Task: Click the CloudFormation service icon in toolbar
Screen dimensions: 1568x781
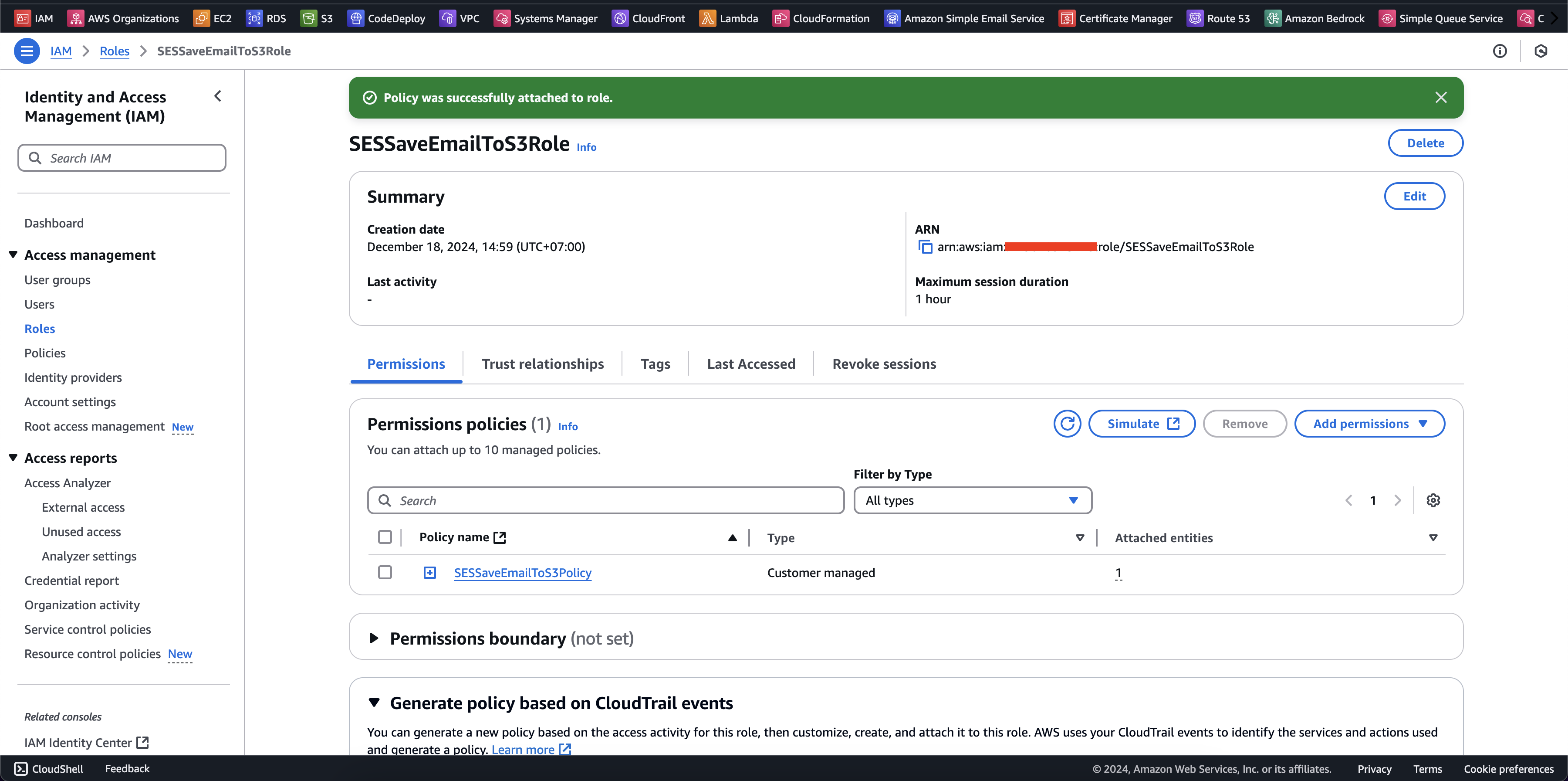Action: point(781,17)
